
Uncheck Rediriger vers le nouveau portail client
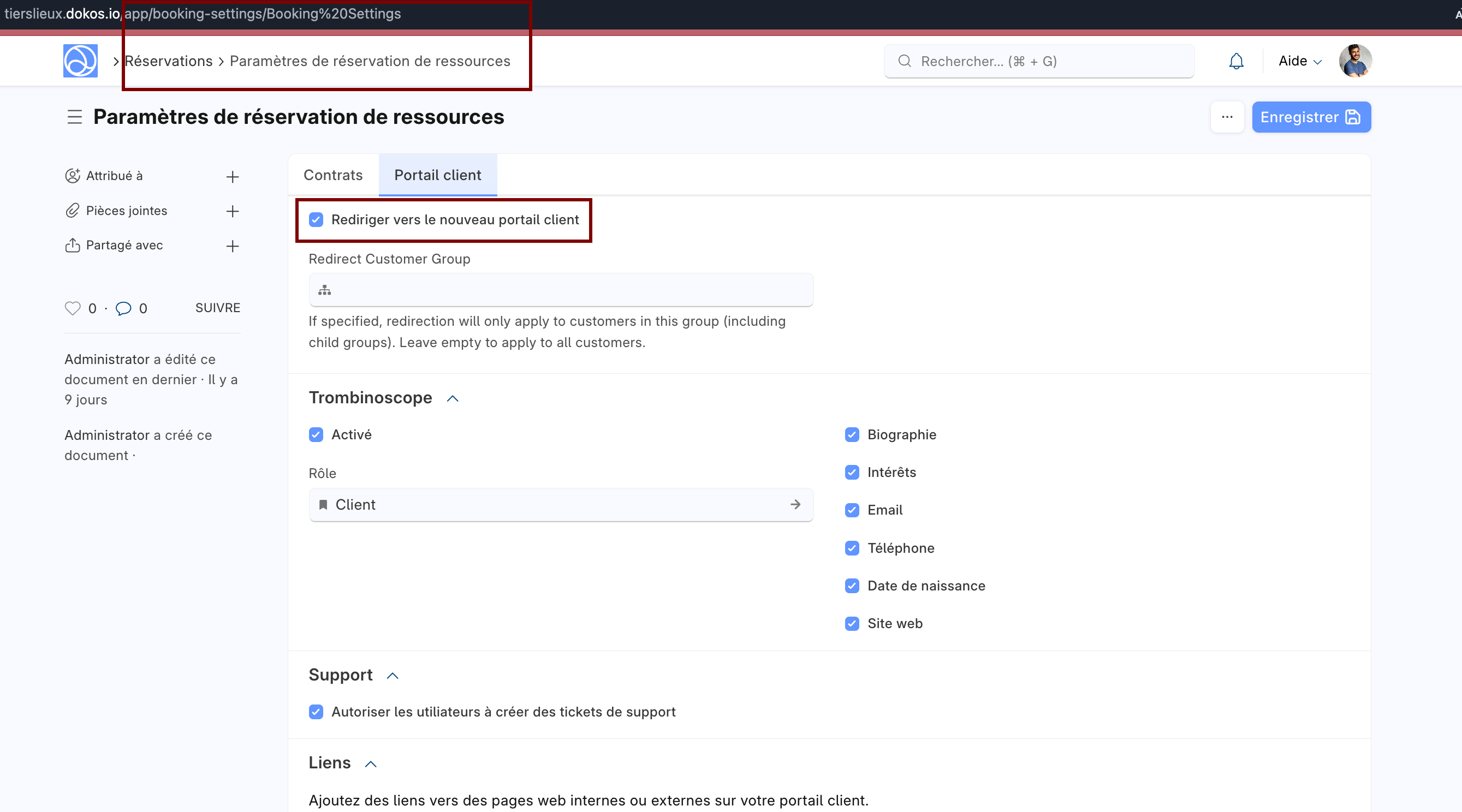316,219
